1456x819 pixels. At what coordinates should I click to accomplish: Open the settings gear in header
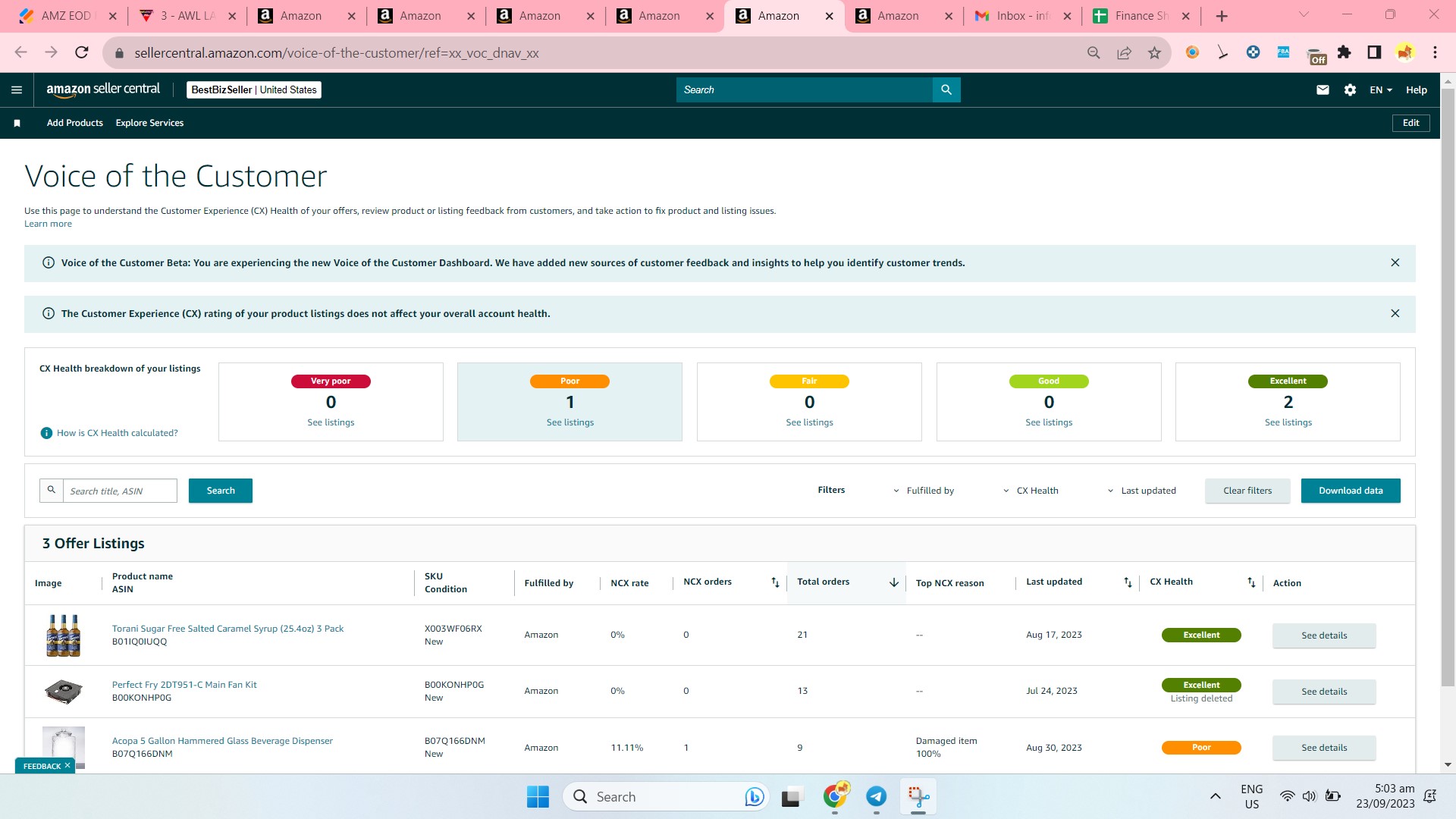pos(1350,89)
